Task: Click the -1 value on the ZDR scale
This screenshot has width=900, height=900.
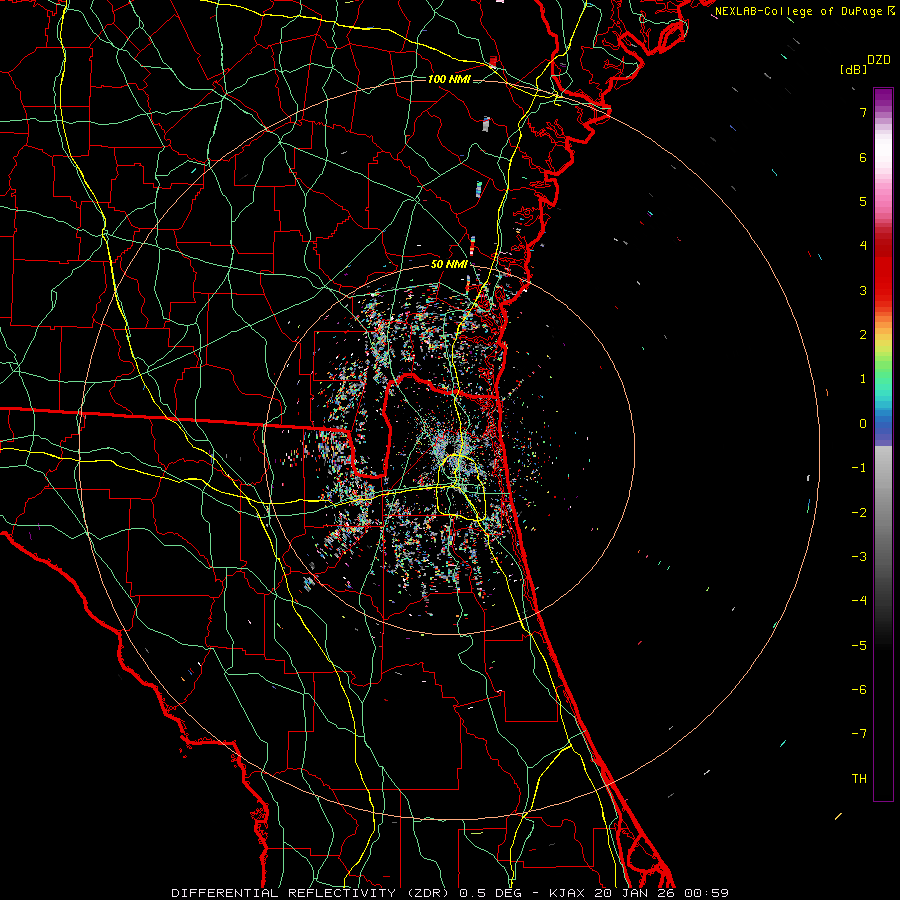Action: coord(859,468)
